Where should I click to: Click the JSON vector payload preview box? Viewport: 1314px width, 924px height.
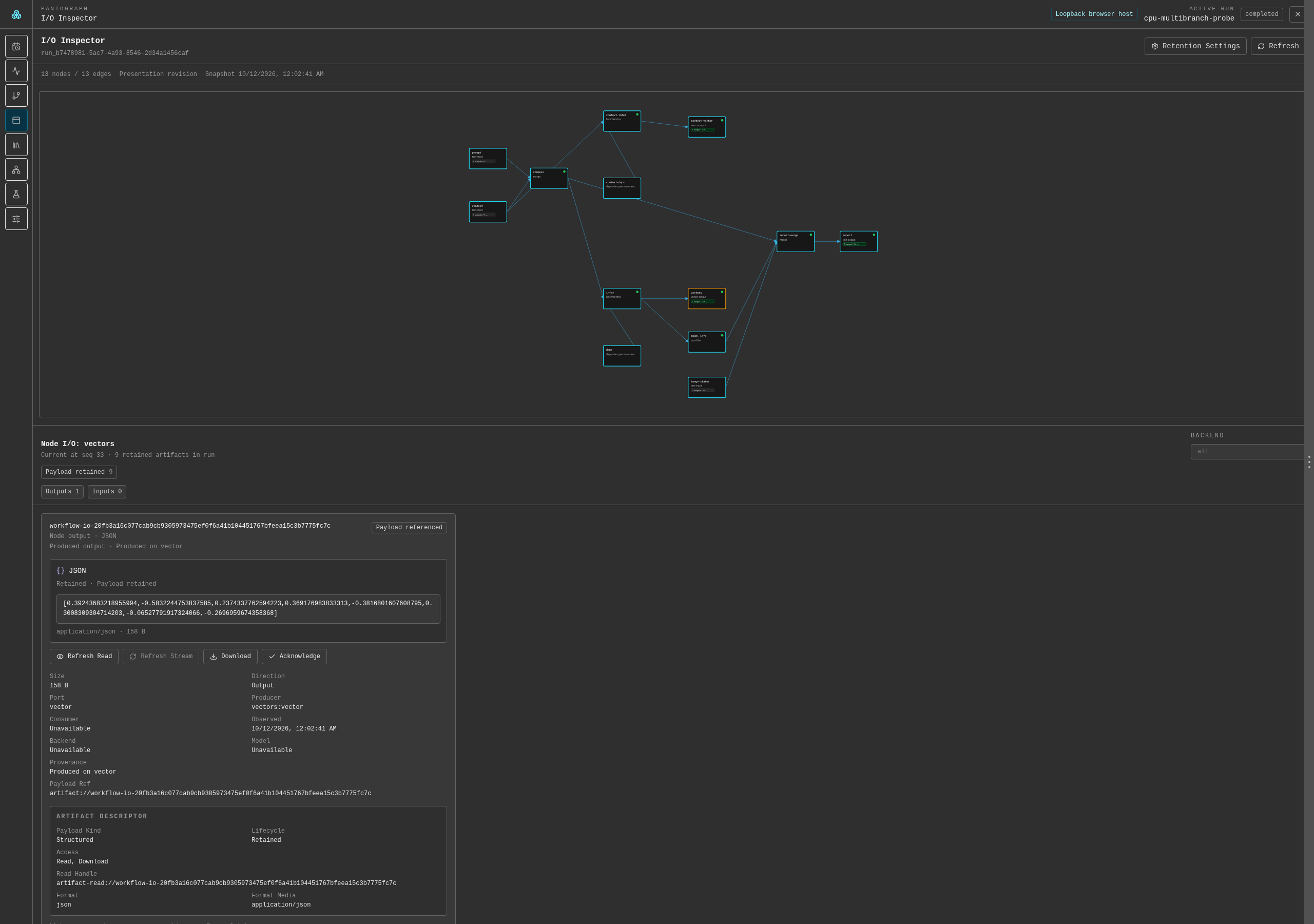pos(248,609)
